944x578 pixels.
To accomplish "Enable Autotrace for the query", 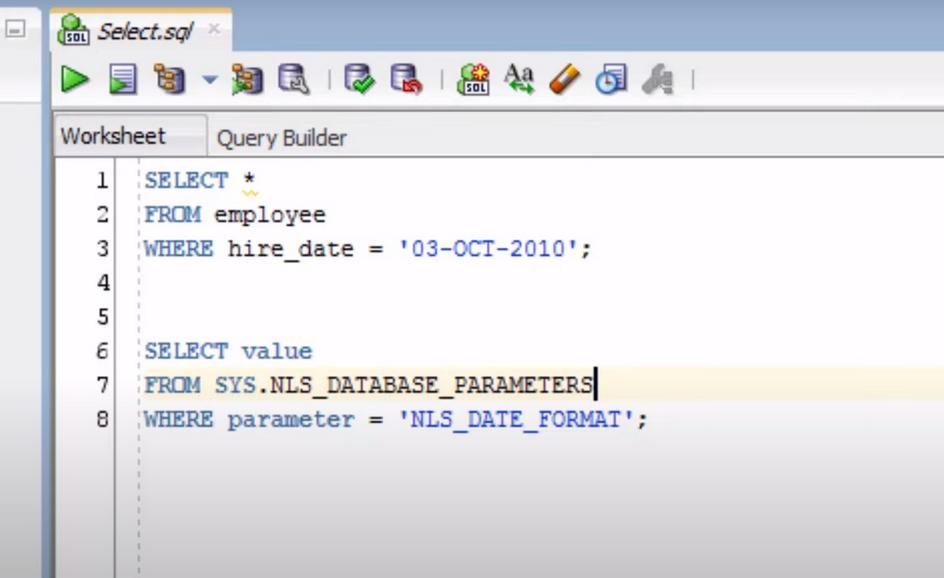I will tap(247, 80).
